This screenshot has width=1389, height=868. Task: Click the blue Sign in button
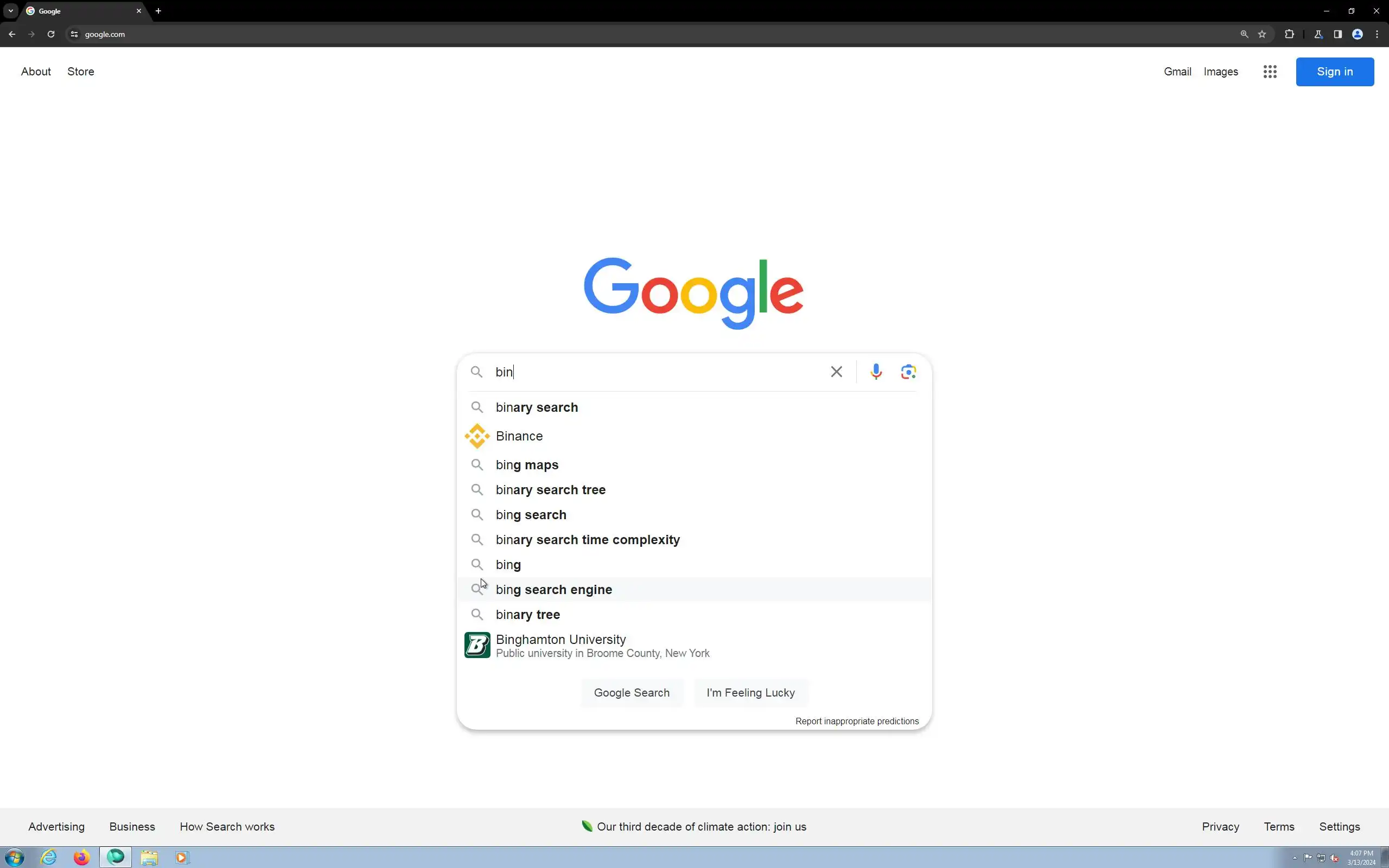click(x=1335, y=72)
